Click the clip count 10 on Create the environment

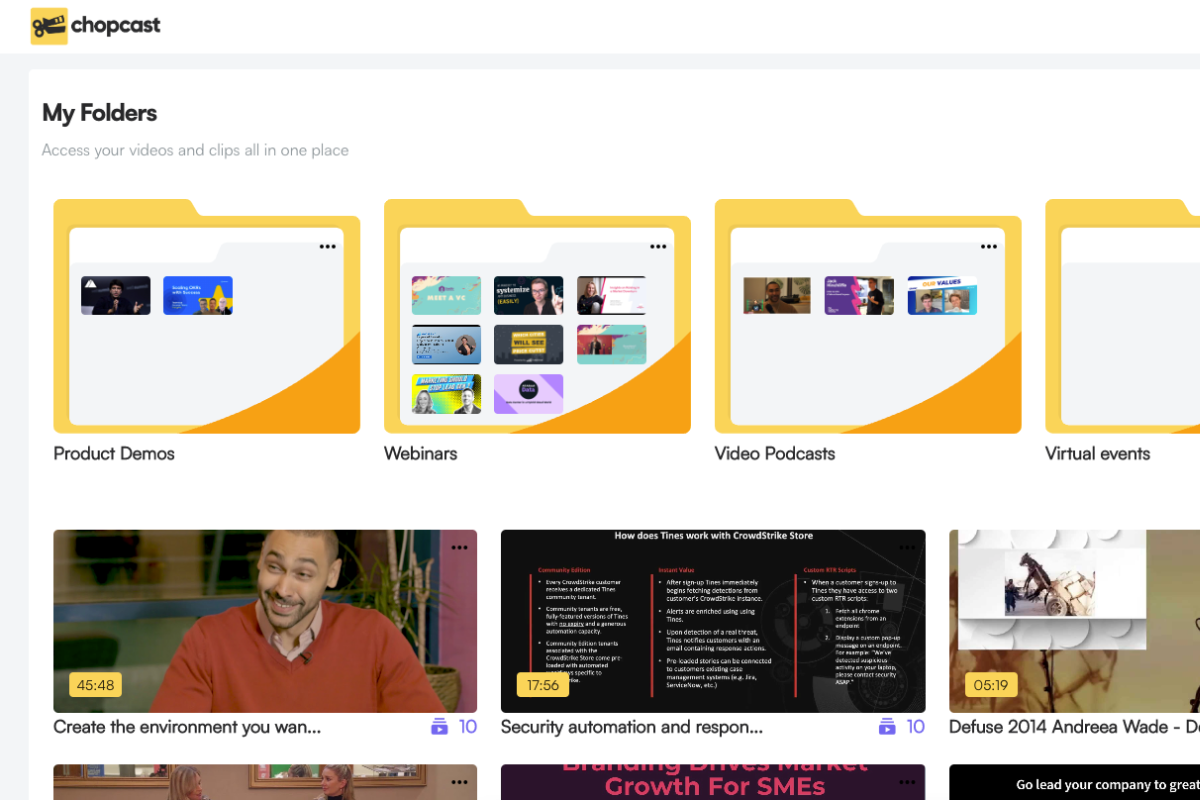point(468,727)
